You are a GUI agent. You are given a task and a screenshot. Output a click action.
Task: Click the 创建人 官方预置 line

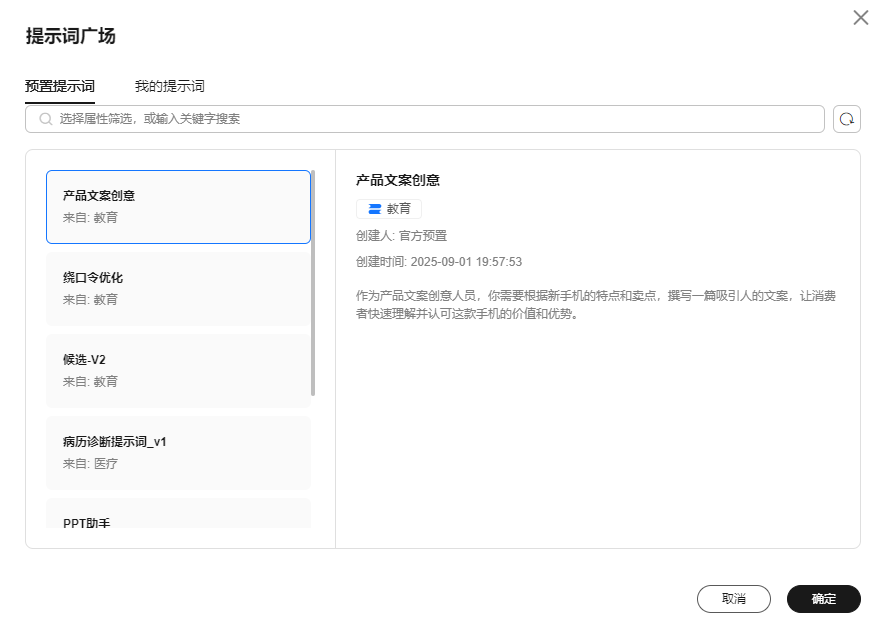pos(401,236)
